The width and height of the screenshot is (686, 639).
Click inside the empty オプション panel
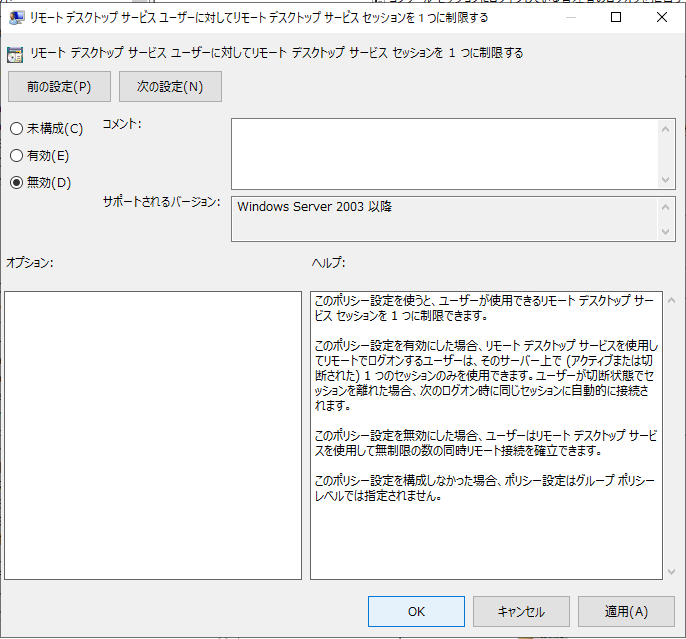click(x=153, y=435)
